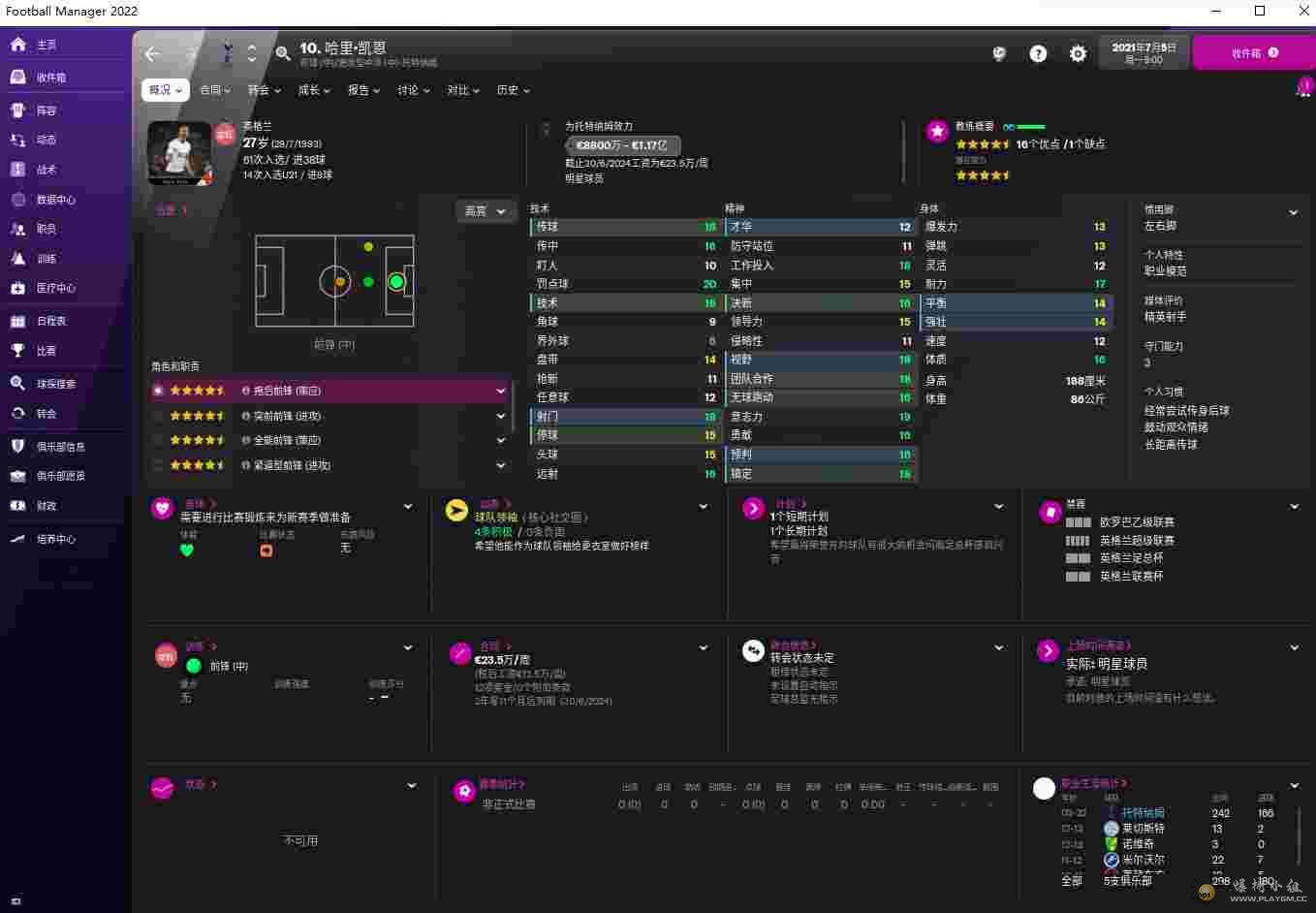Open 球探搜索 scouting in sidebar
This screenshot has height=913, width=1316.
point(55,384)
